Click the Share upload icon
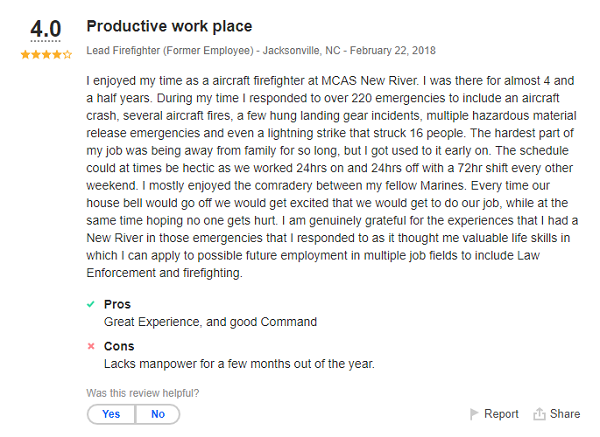 539,414
